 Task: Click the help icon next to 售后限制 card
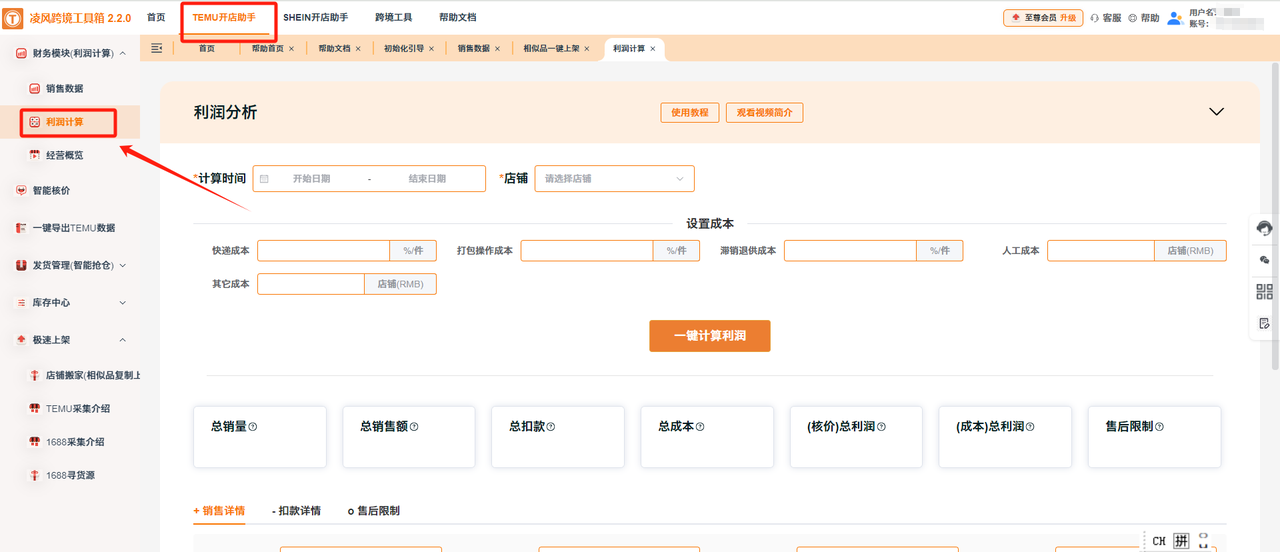click(x=1159, y=427)
